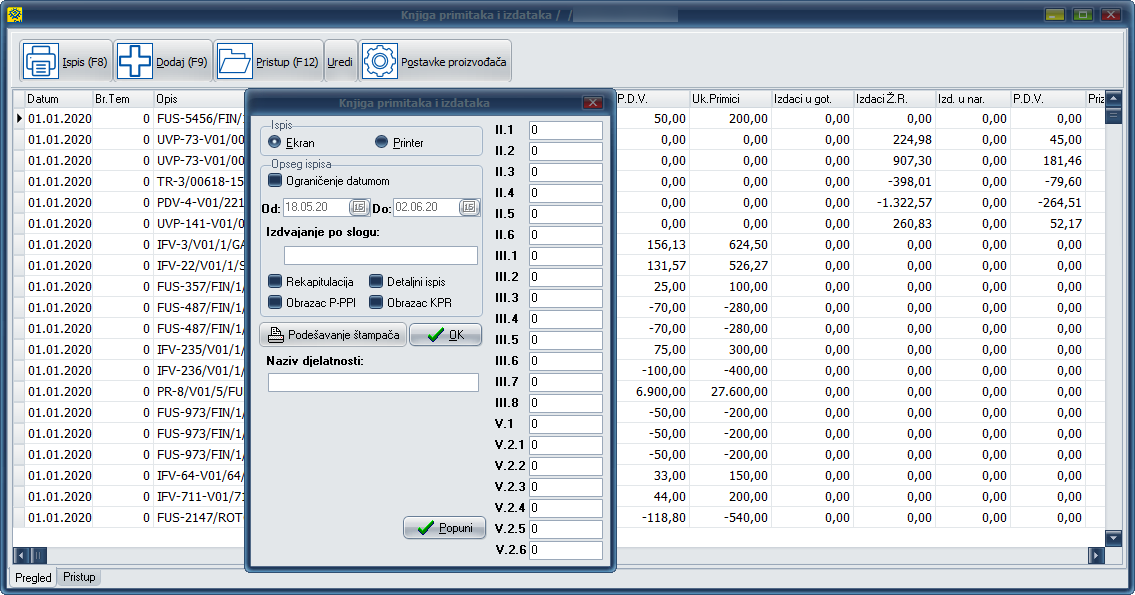Enable Ograničenje datumom checkbox
The height and width of the screenshot is (595, 1135).
[275, 181]
